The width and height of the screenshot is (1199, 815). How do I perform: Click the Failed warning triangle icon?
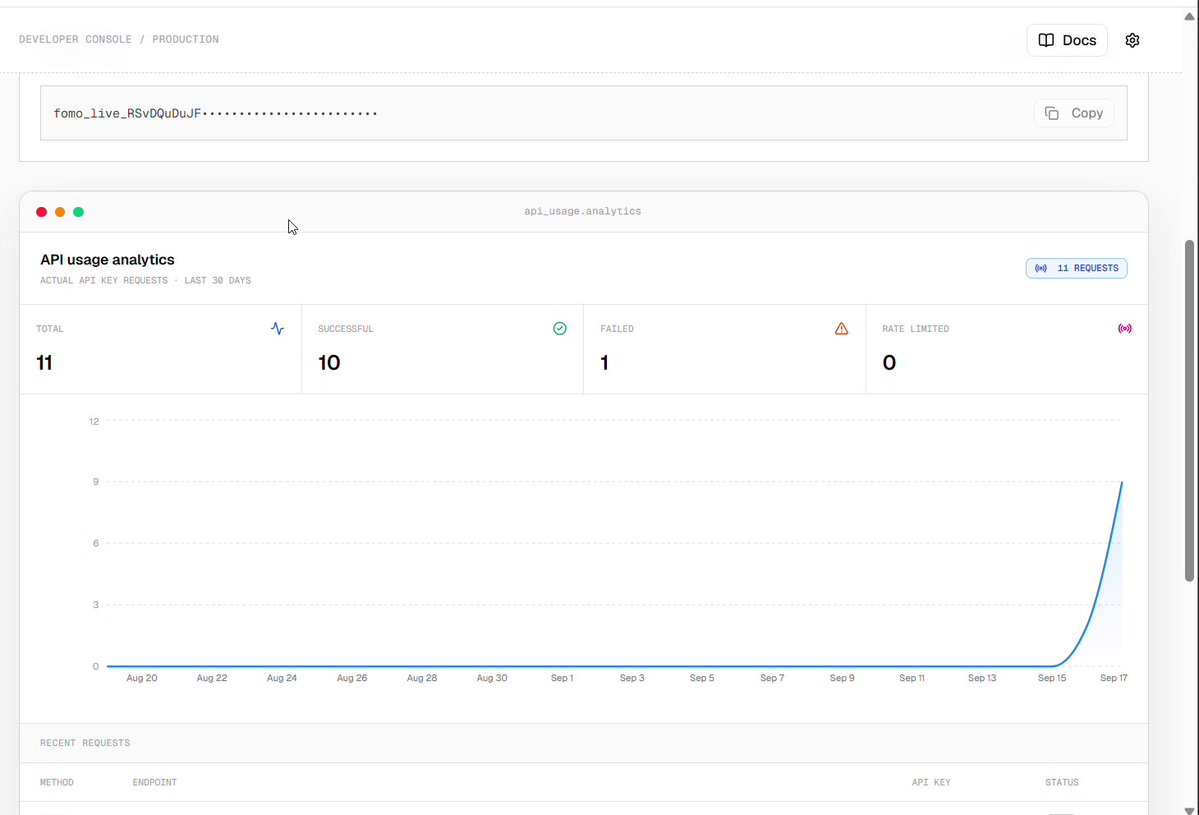841,329
